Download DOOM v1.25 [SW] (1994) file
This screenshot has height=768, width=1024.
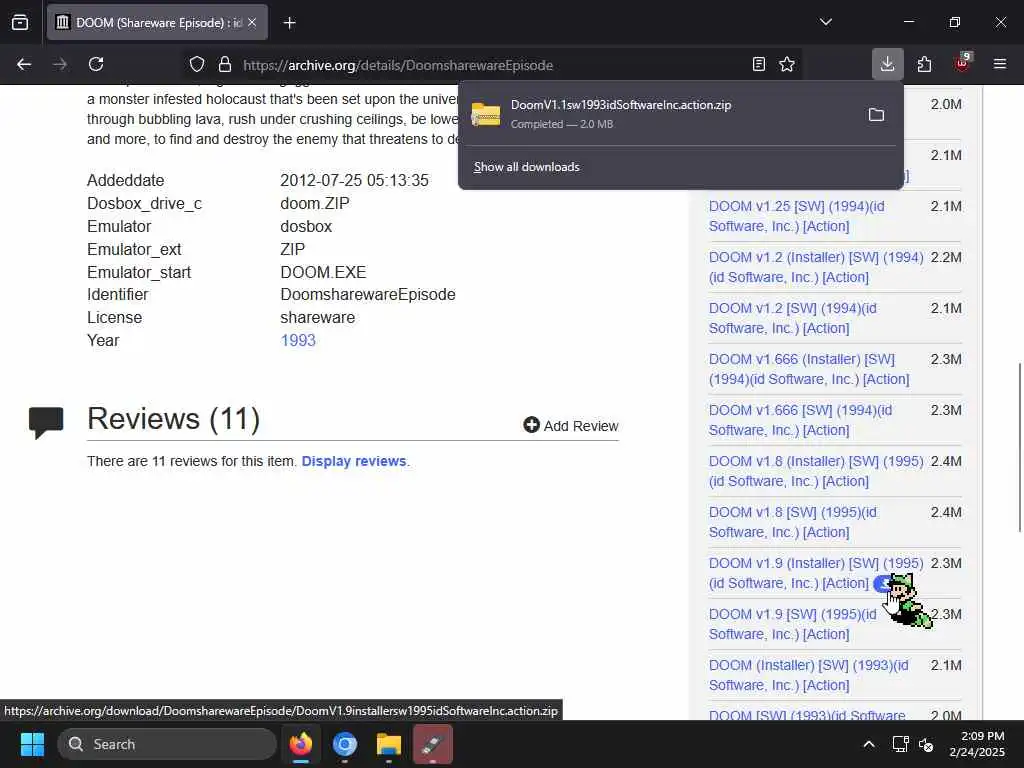click(x=797, y=216)
